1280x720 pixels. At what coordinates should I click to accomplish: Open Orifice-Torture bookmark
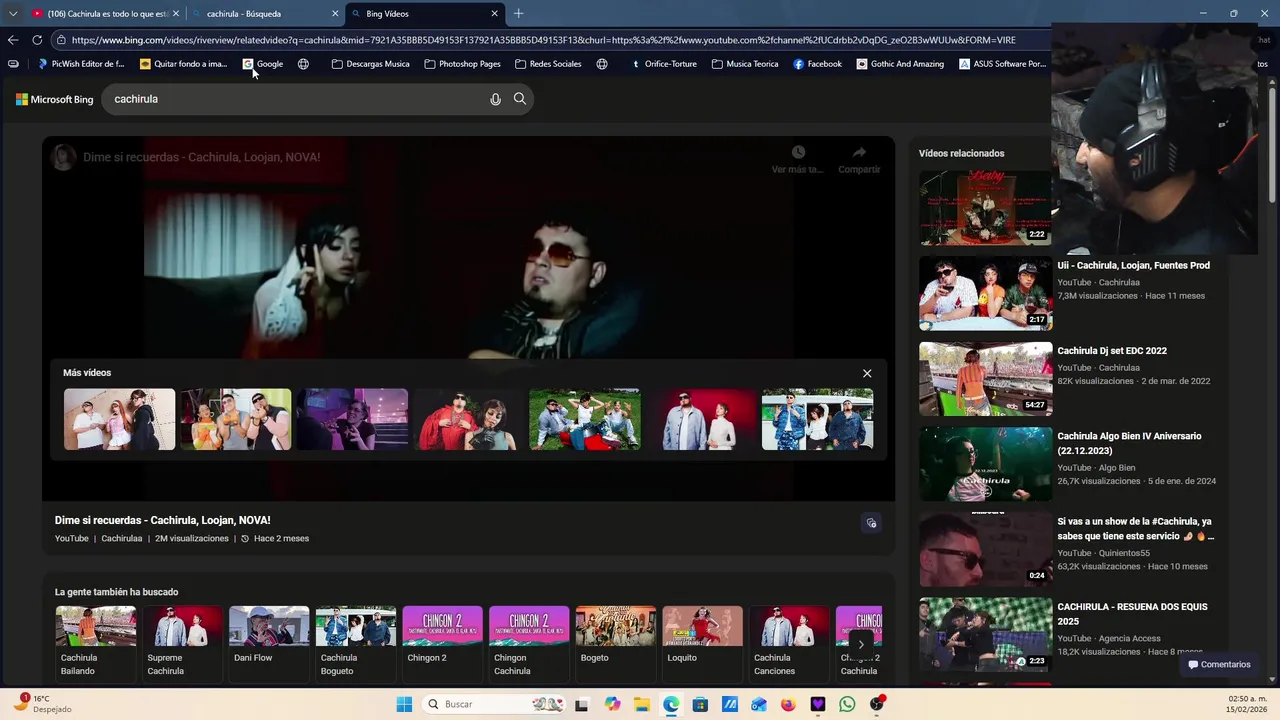(663, 64)
